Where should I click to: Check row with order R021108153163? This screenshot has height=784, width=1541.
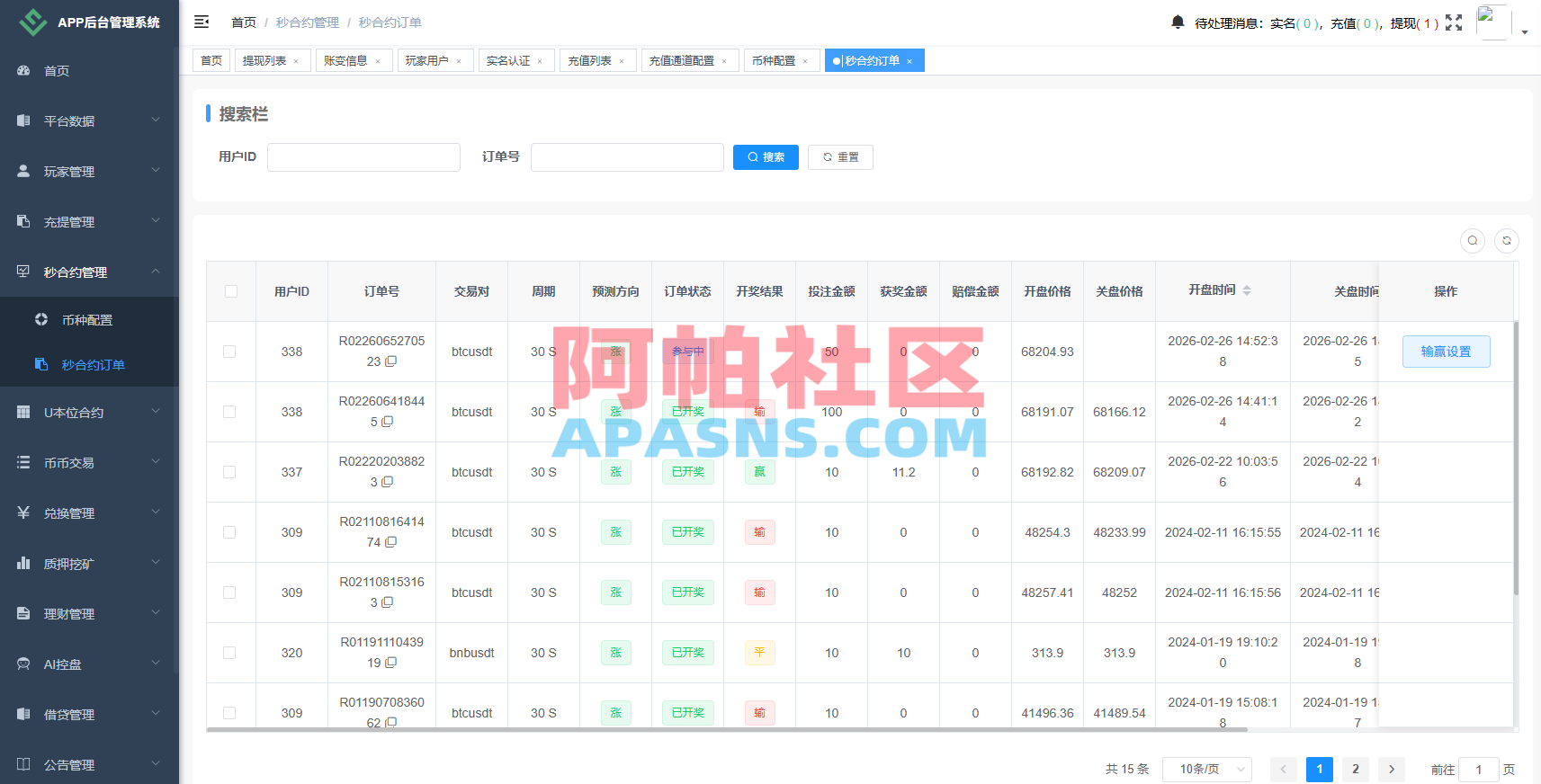pyautogui.click(x=229, y=592)
